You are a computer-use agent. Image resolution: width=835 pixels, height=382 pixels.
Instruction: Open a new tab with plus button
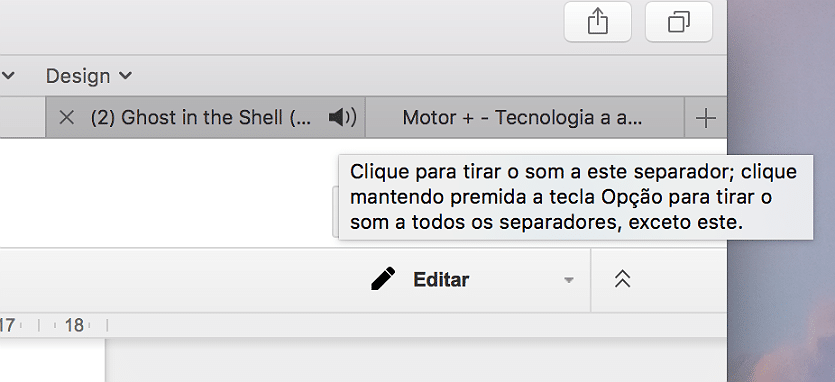pyautogui.click(x=706, y=118)
